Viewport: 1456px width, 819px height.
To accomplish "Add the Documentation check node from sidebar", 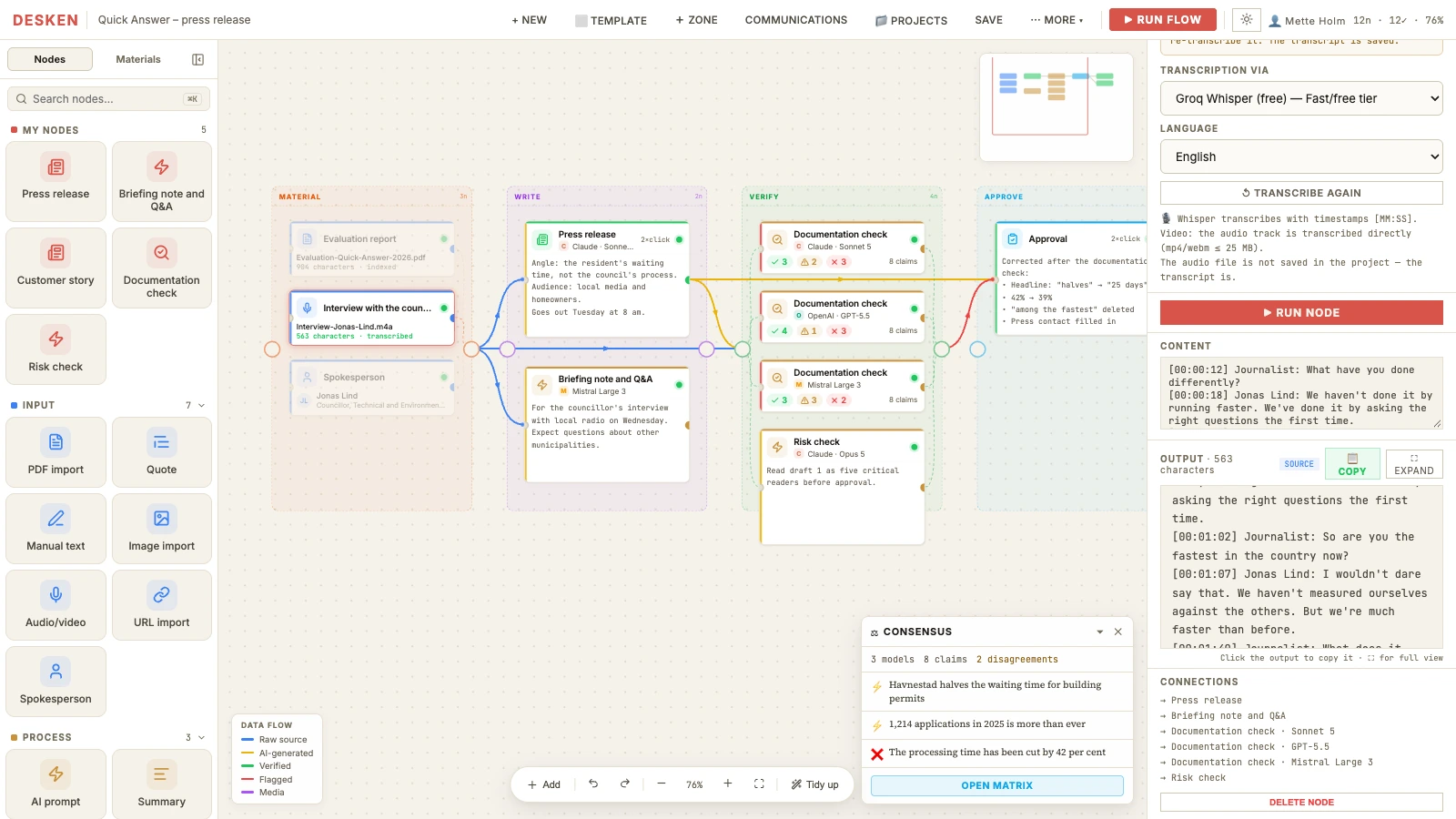I will 161,268.
